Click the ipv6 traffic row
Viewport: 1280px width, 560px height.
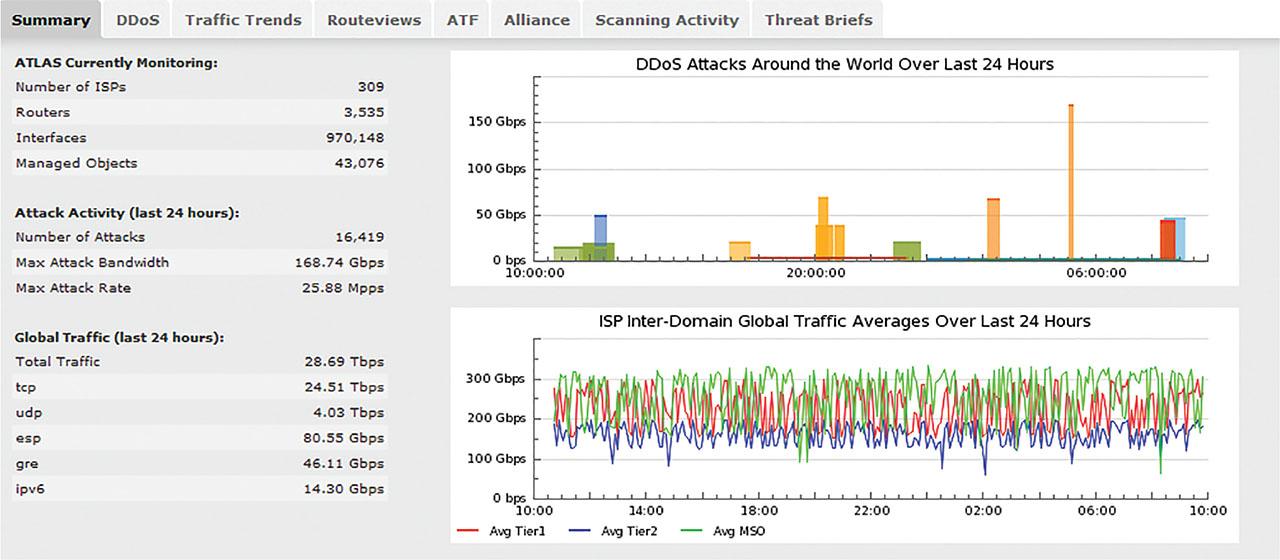[x=200, y=490]
